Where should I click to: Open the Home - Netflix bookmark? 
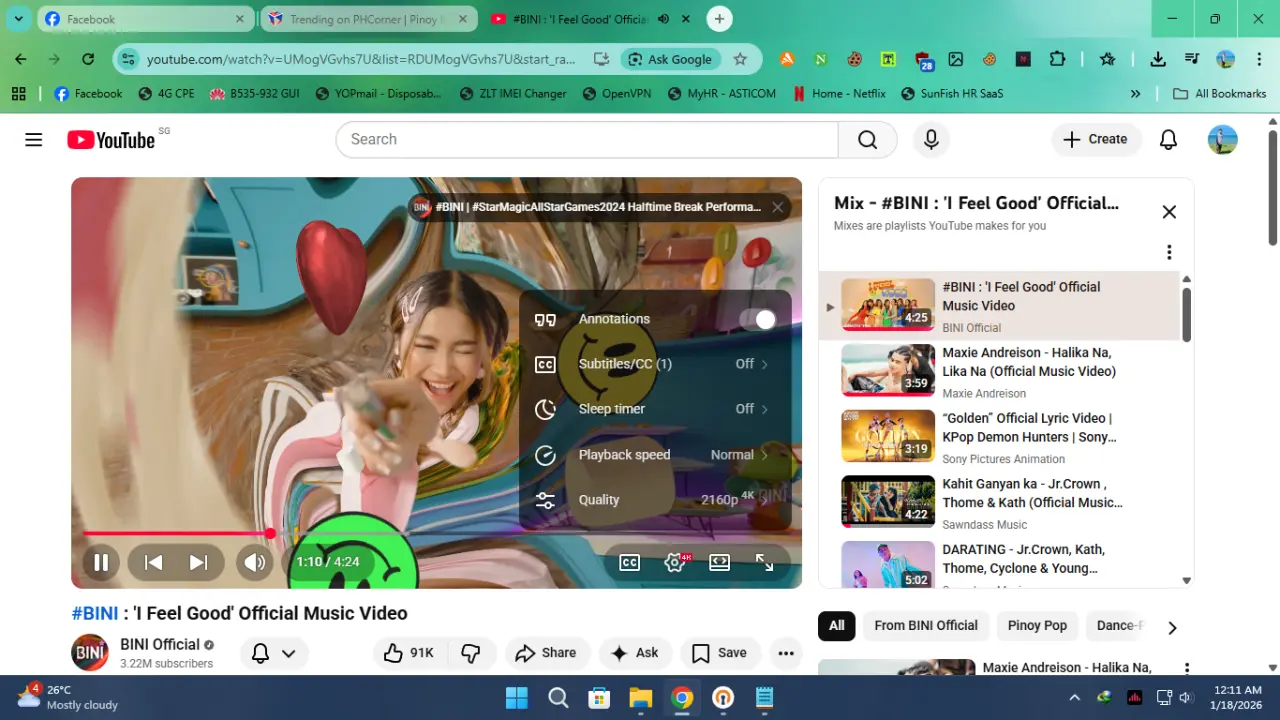(x=839, y=94)
